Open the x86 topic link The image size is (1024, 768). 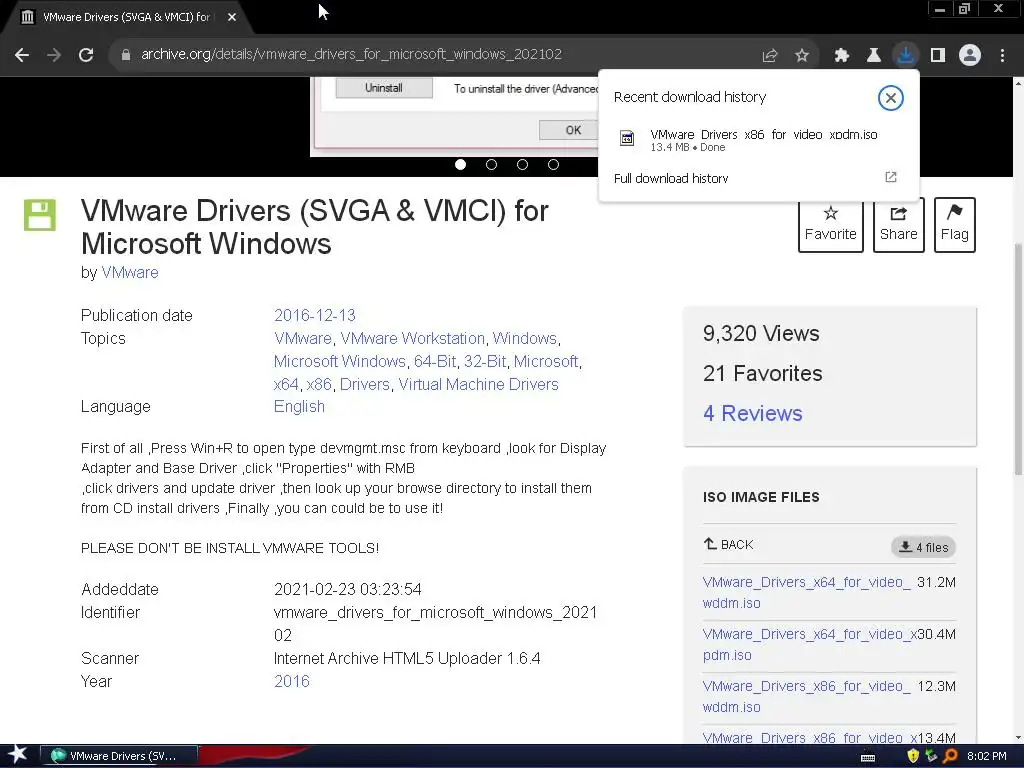(x=319, y=384)
